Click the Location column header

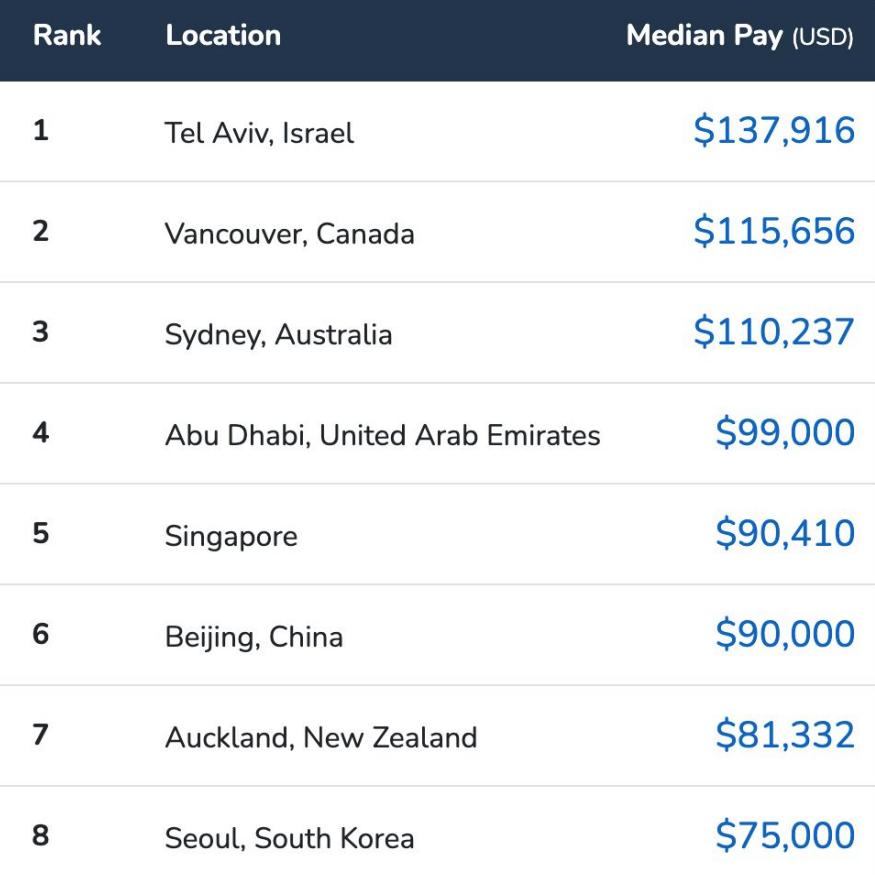(223, 35)
